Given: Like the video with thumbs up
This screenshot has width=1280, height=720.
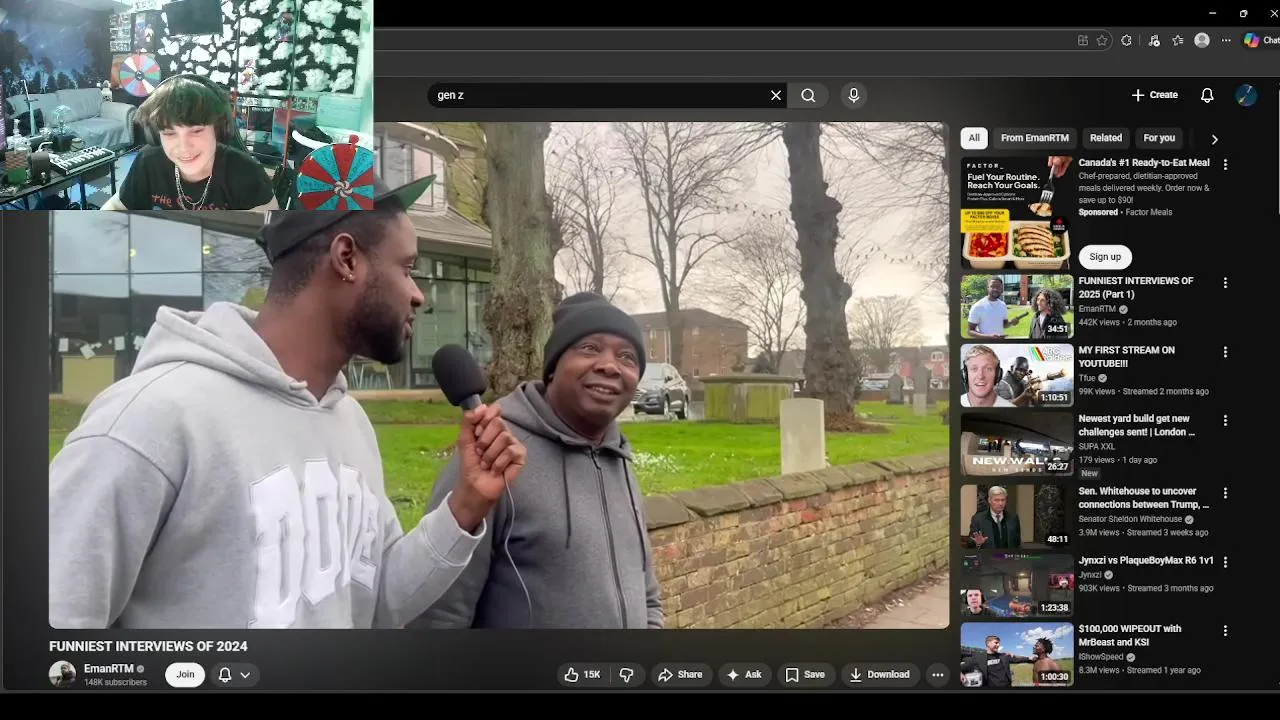Looking at the screenshot, I should 582,675.
